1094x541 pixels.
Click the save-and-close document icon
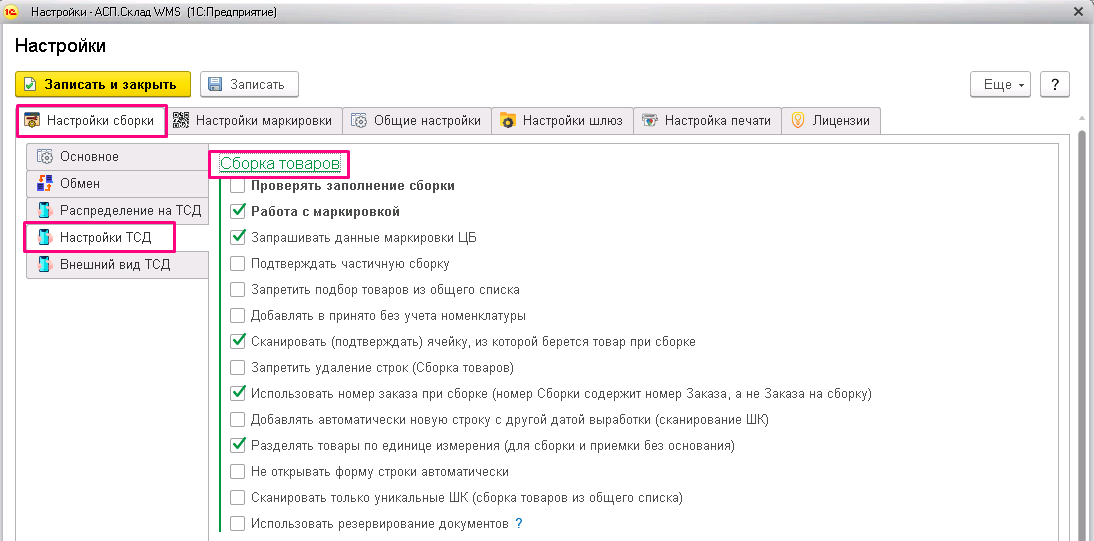coord(29,84)
